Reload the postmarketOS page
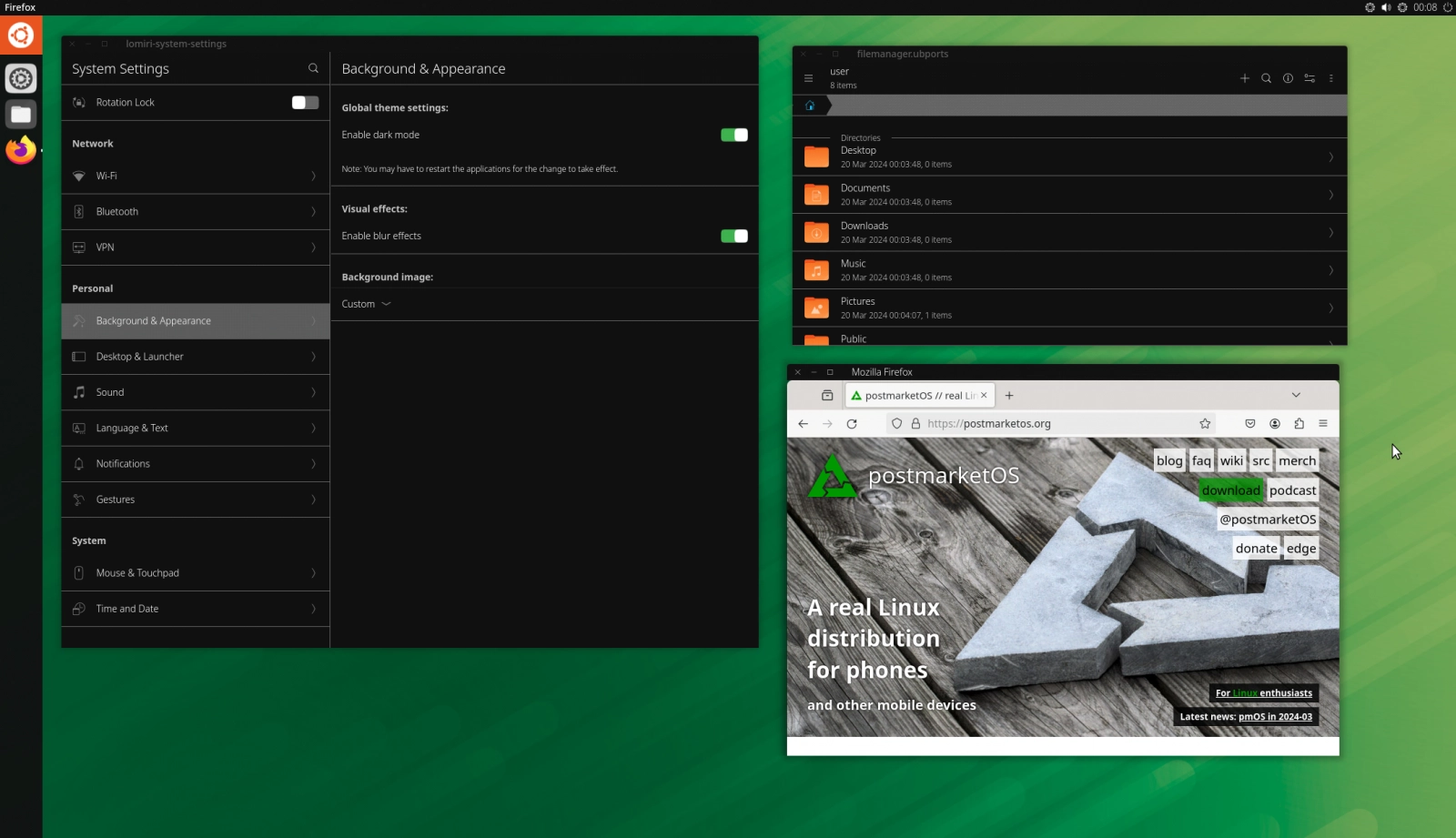Screen dimensions: 1456x838 852,423
